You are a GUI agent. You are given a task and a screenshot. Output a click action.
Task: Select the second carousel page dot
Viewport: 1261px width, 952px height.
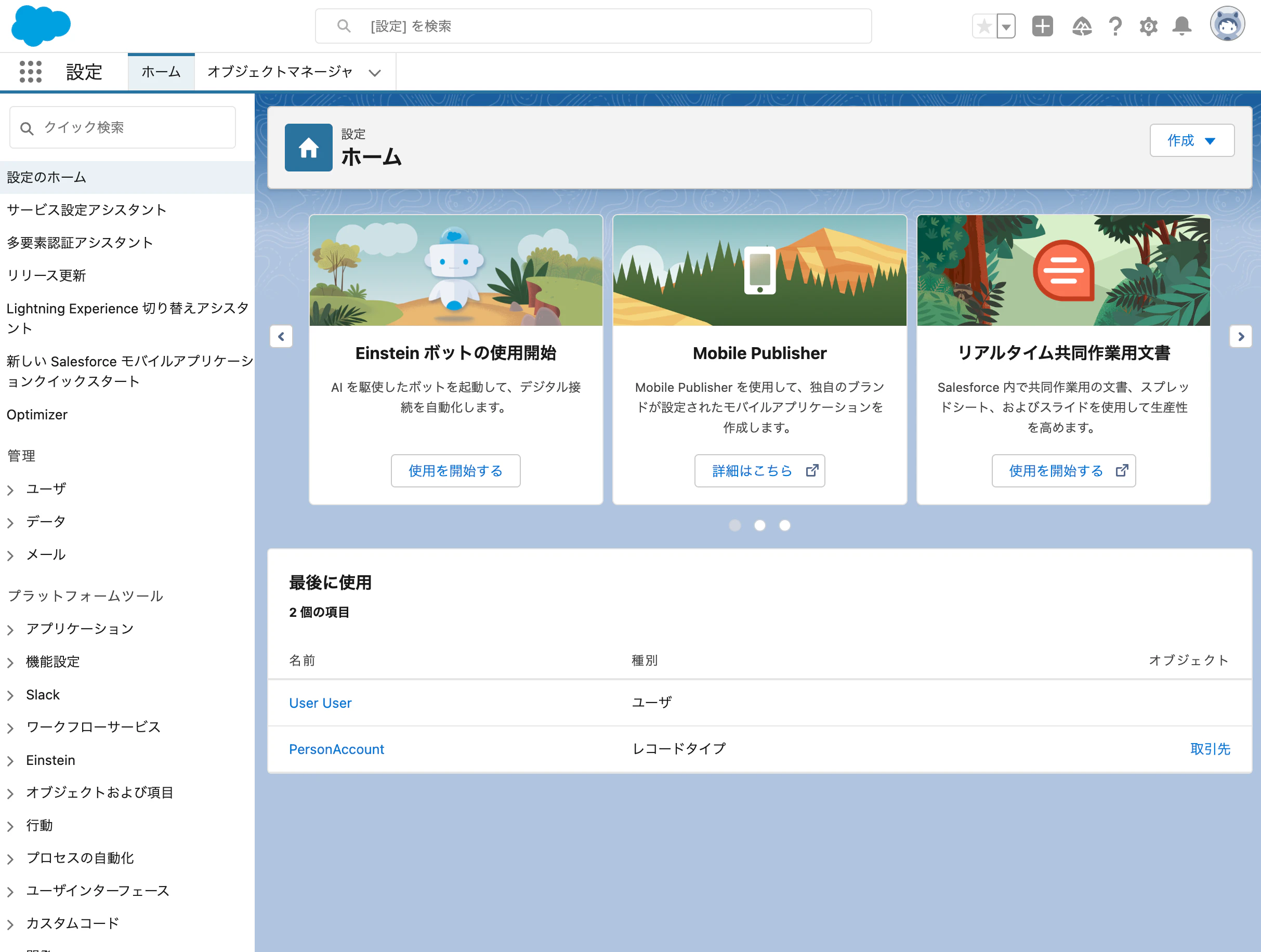click(760, 525)
